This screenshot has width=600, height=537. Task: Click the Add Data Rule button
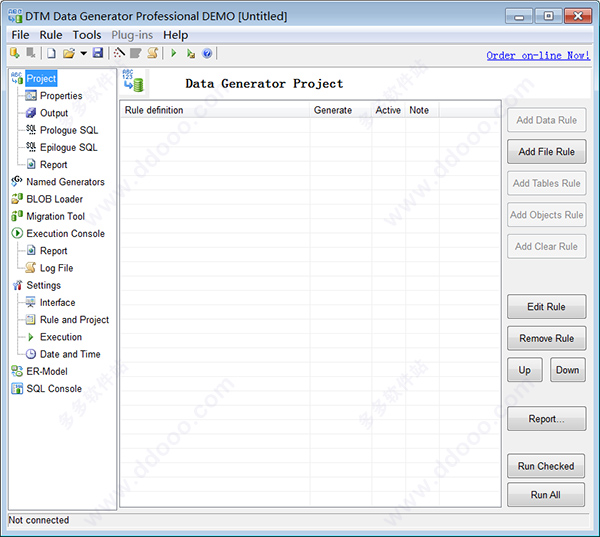pyautogui.click(x=546, y=120)
